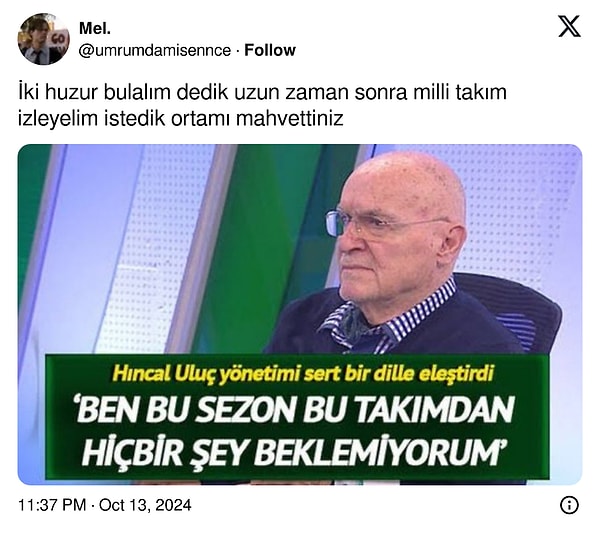600x535 pixels.
Task: Follow the account via the Follow link
Action: pos(270,50)
